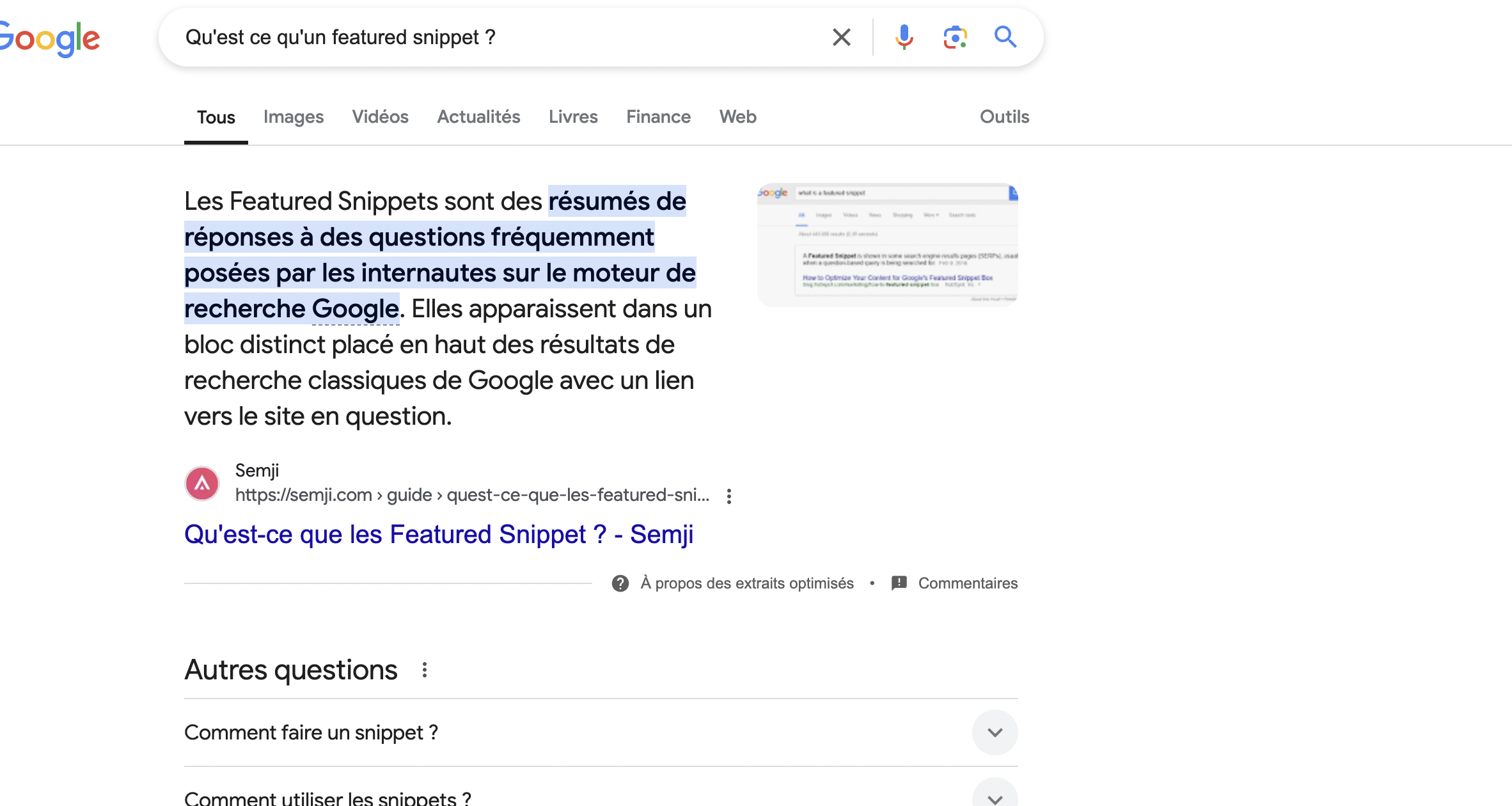The image size is (1512, 806).
Task: Click the Commentaires flag icon
Action: click(x=898, y=582)
